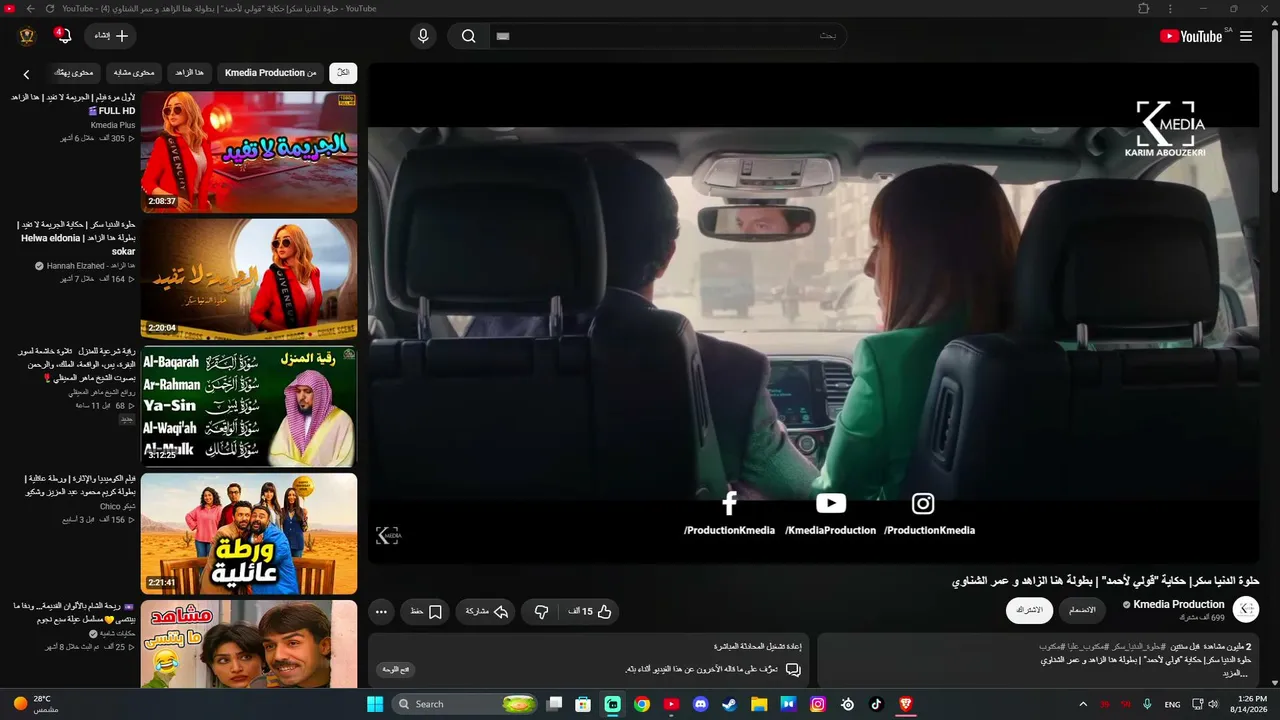Select the الكل (All) filter chip
Image resolution: width=1280 pixels, height=720 pixels.
[x=343, y=73]
